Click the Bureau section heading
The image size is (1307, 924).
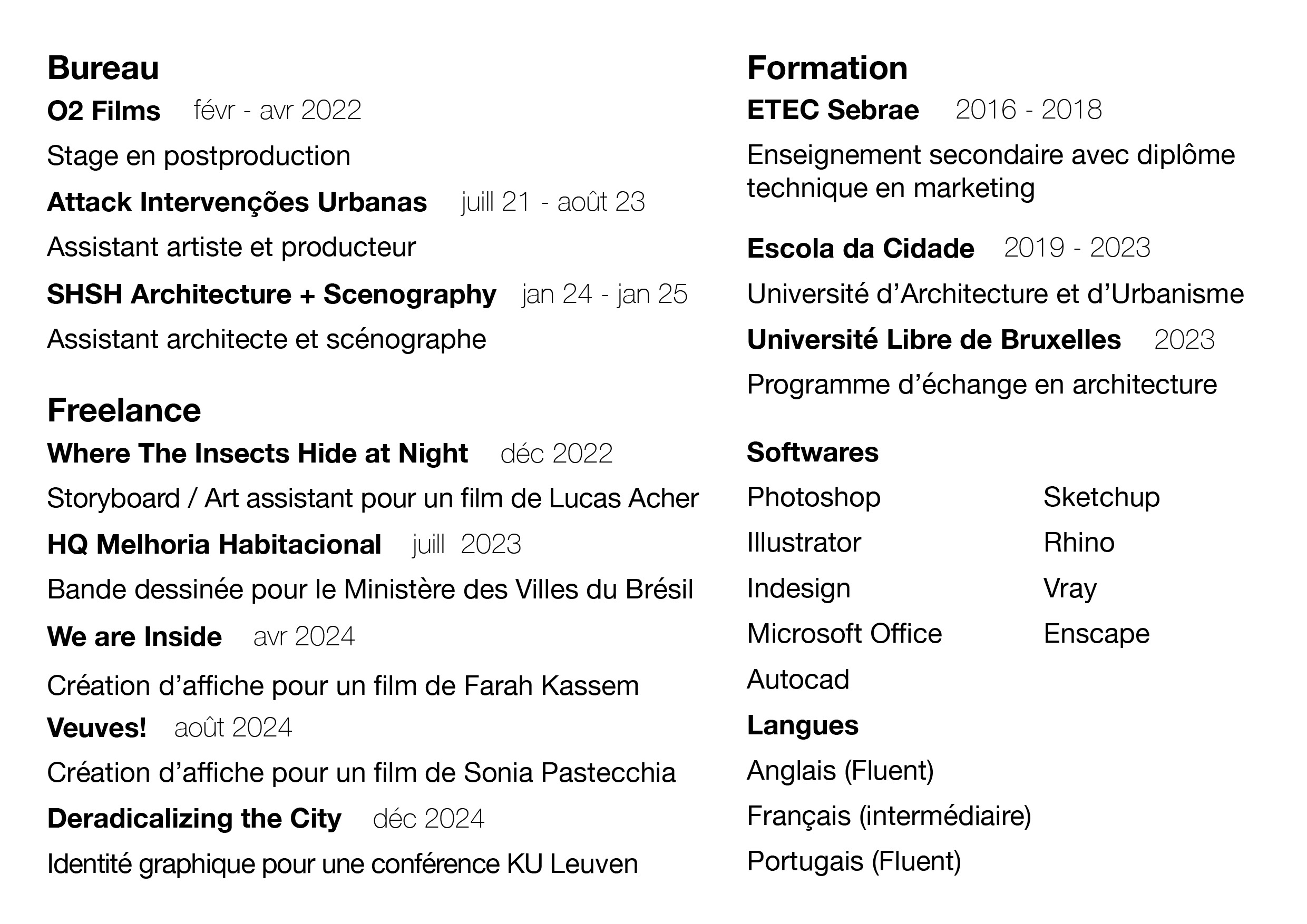tap(103, 68)
